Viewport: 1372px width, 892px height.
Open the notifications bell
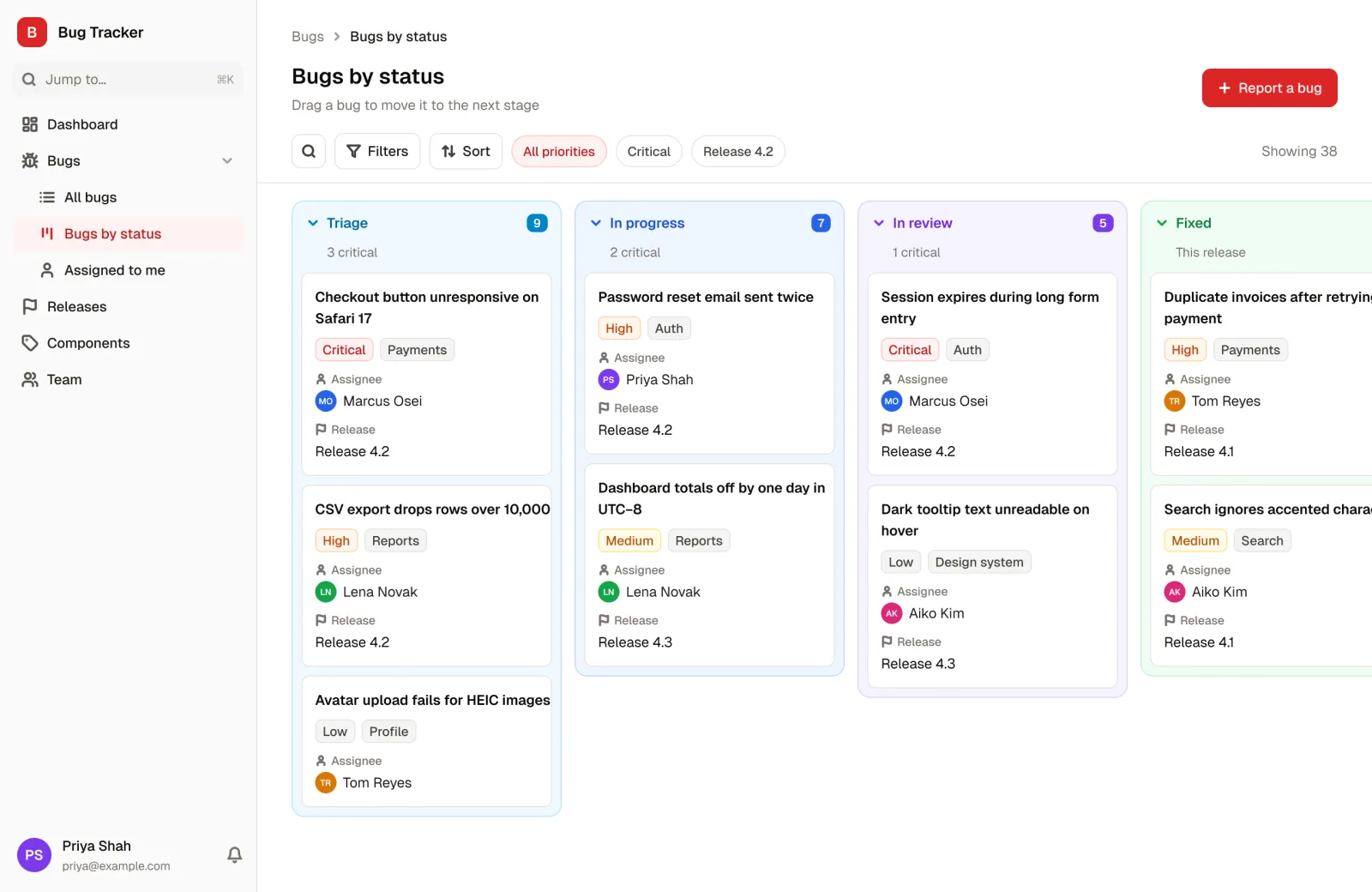[x=234, y=854]
